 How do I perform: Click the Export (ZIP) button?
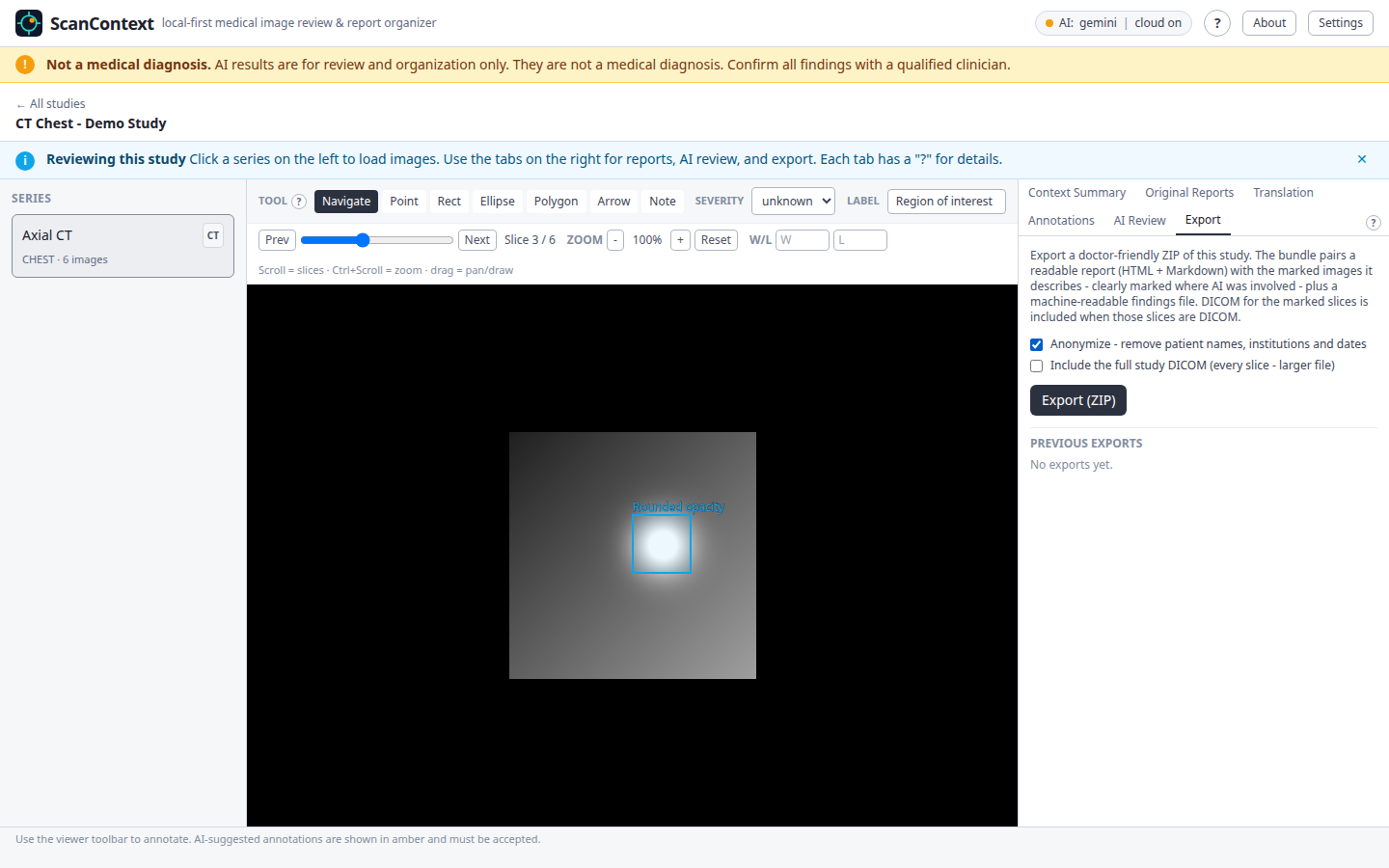1078,400
